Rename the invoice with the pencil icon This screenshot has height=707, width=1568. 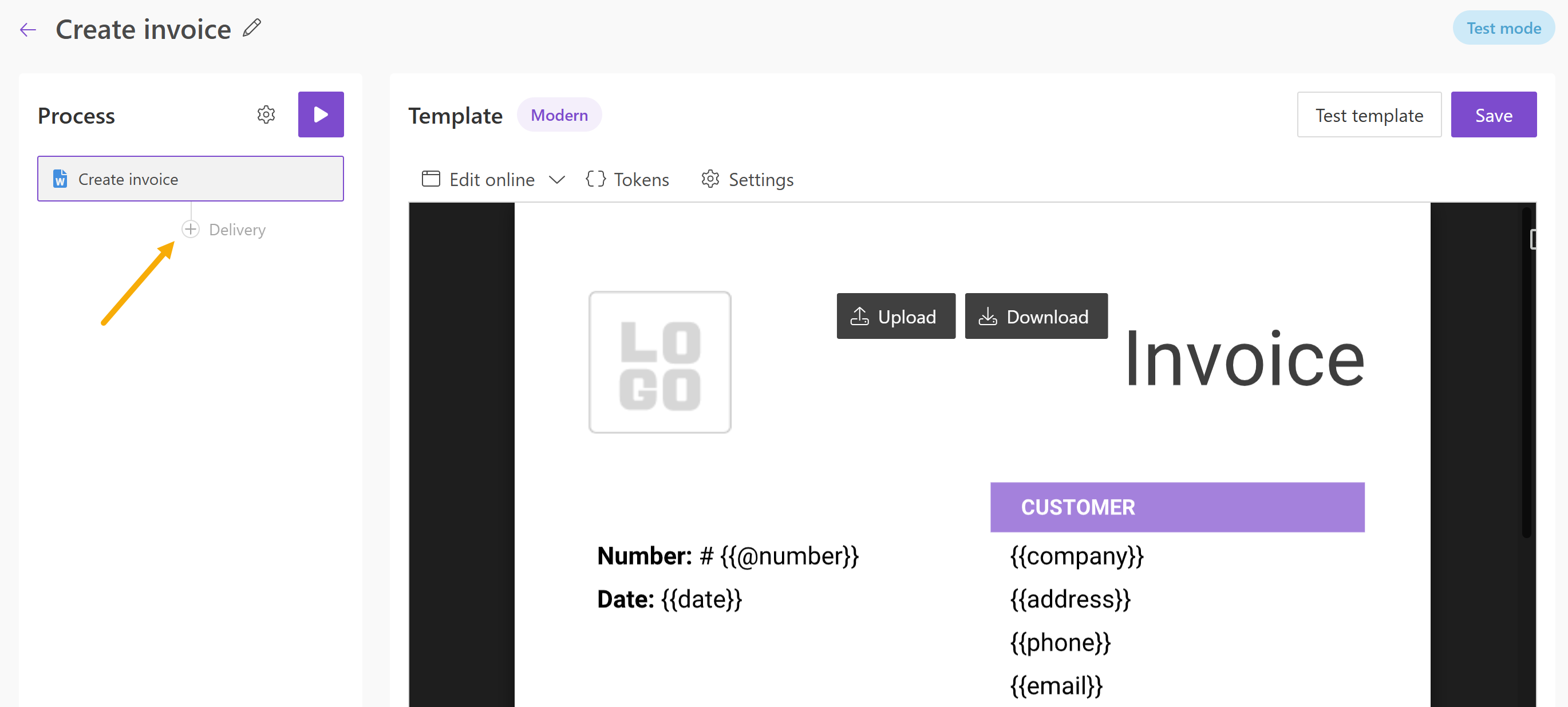click(252, 27)
